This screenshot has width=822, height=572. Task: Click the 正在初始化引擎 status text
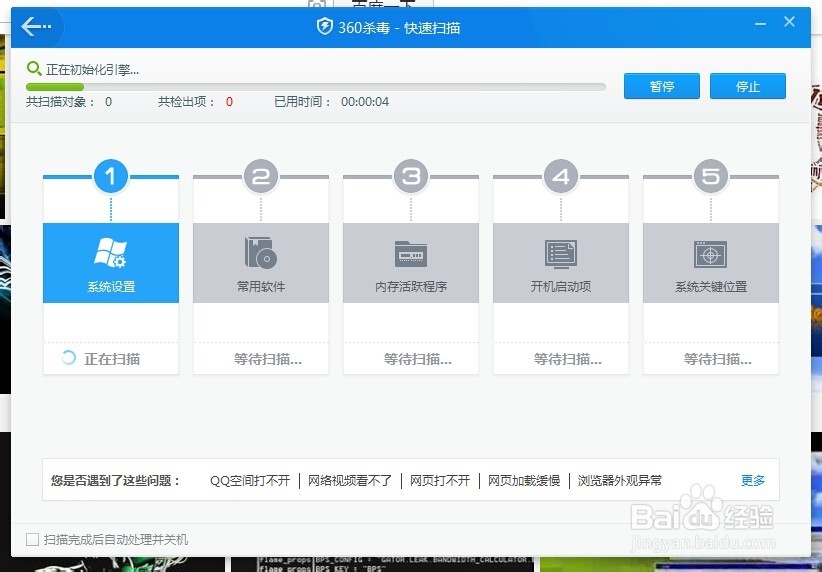pos(92,69)
